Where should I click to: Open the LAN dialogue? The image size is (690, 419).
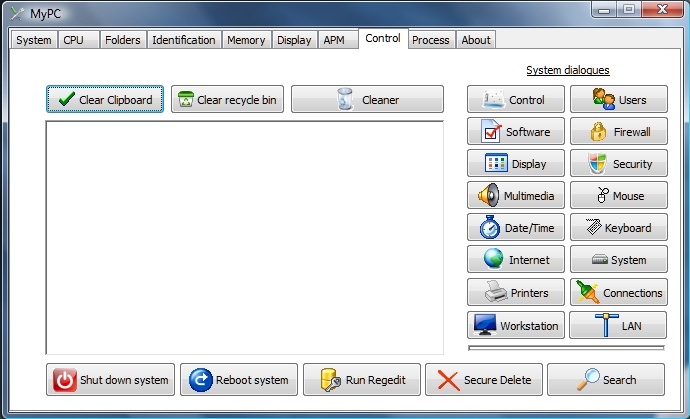[x=618, y=325]
